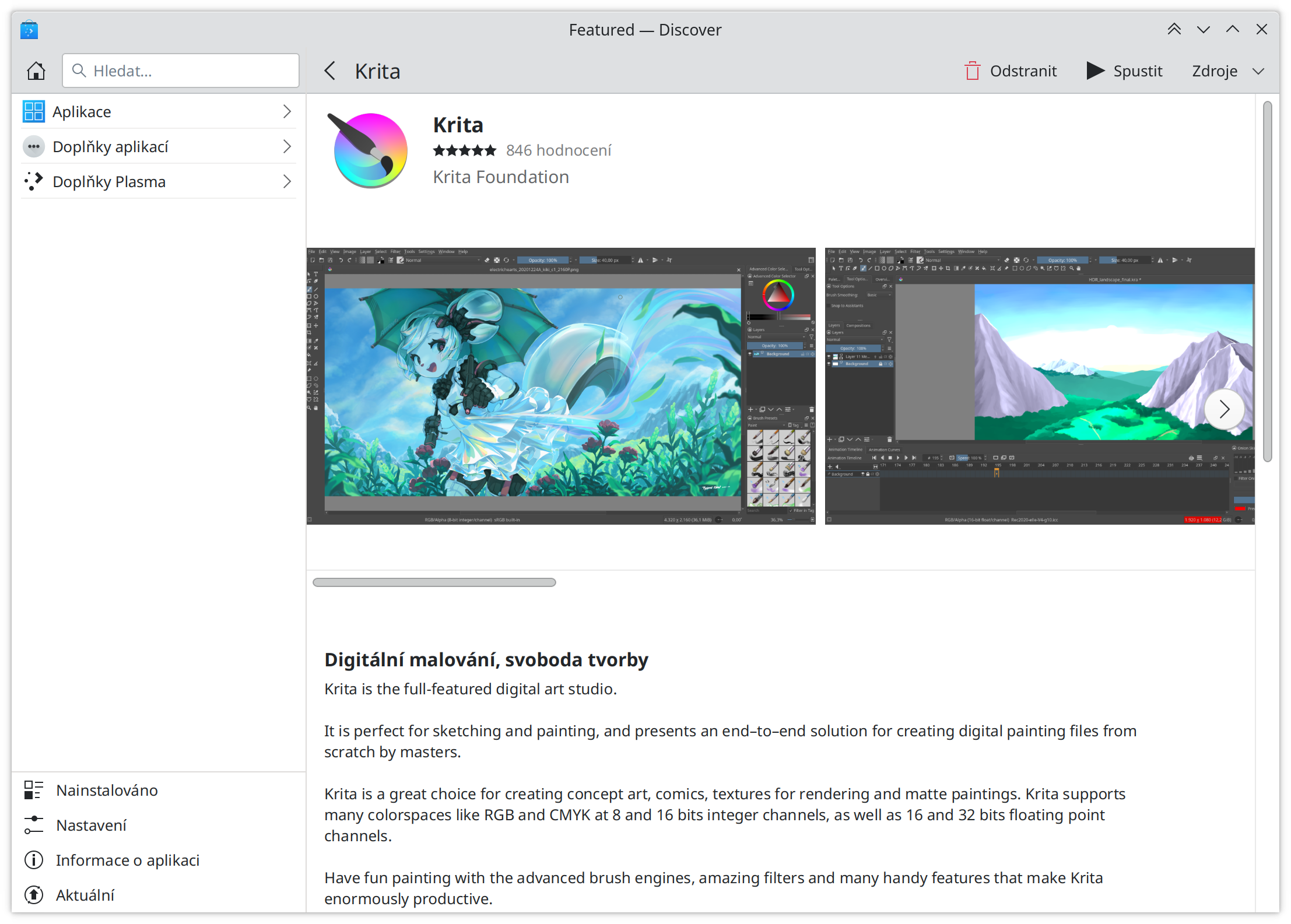Screen dimensions: 1291x924
Task: Open the Aktuální updates page
Action: [x=158, y=895]
